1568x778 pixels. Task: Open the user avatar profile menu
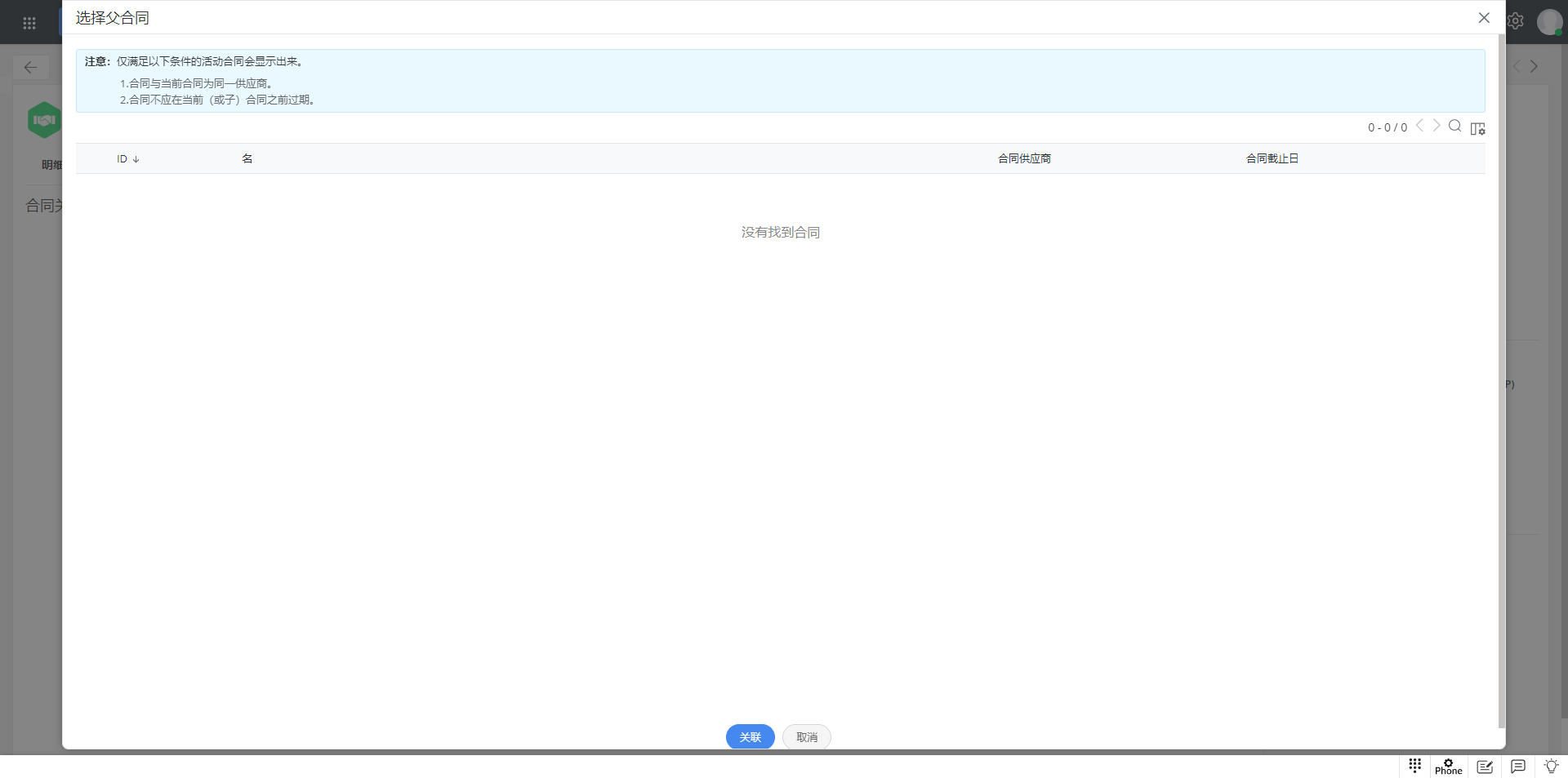1549,22
